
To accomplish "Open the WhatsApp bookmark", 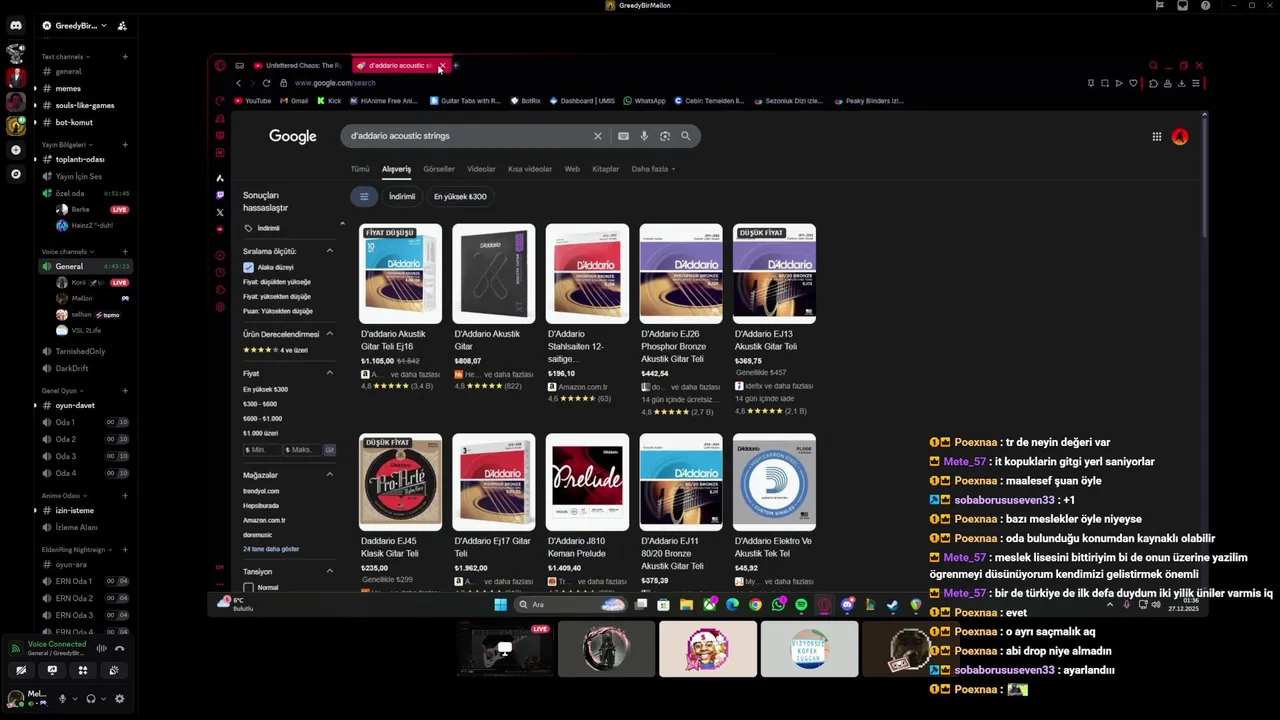I will [644, 101].
